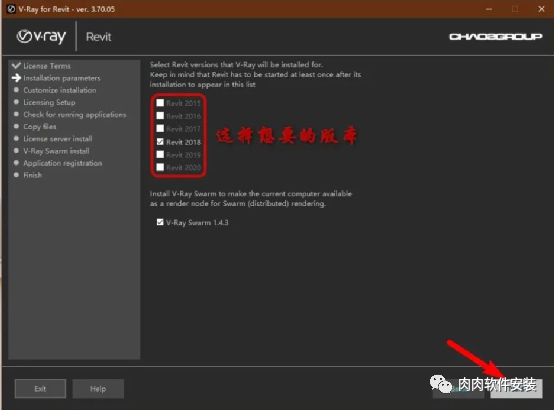
Task: Tick the Revit 2016 checkbox
Action: (x=160, y=116)
